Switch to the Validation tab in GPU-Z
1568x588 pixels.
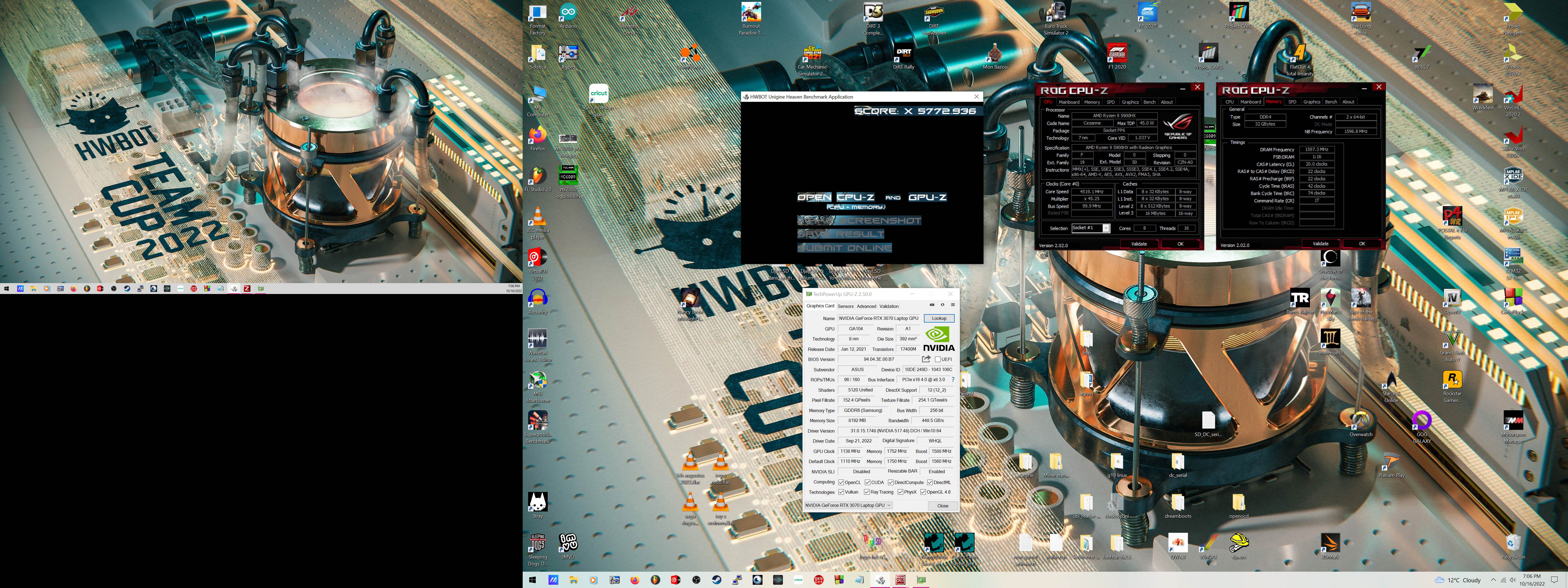click(x=889, y=306)
